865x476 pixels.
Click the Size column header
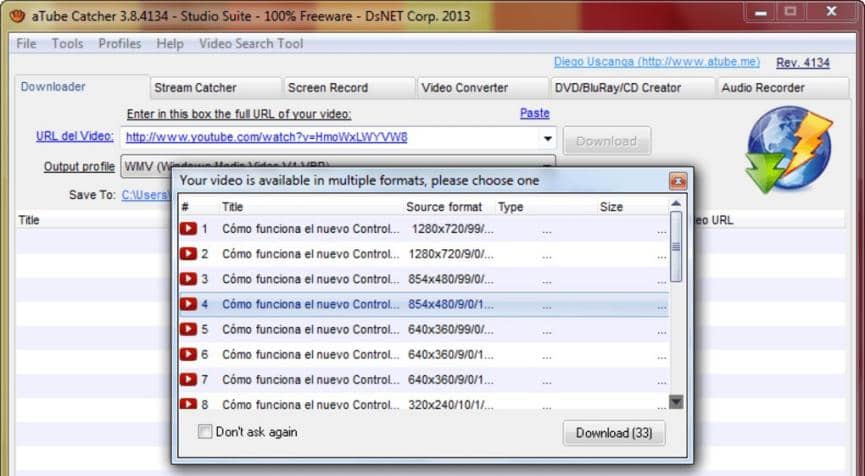click(x=611, y=207)
